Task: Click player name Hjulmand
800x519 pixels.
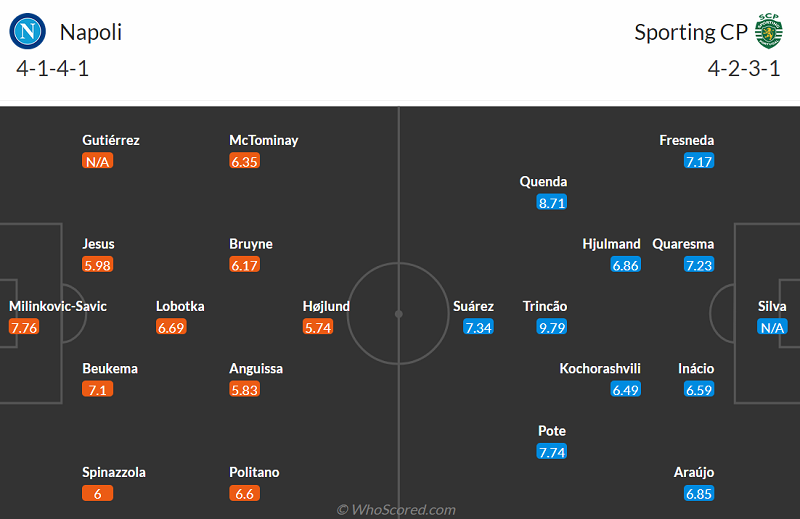Action: click(x=612, y=244)
